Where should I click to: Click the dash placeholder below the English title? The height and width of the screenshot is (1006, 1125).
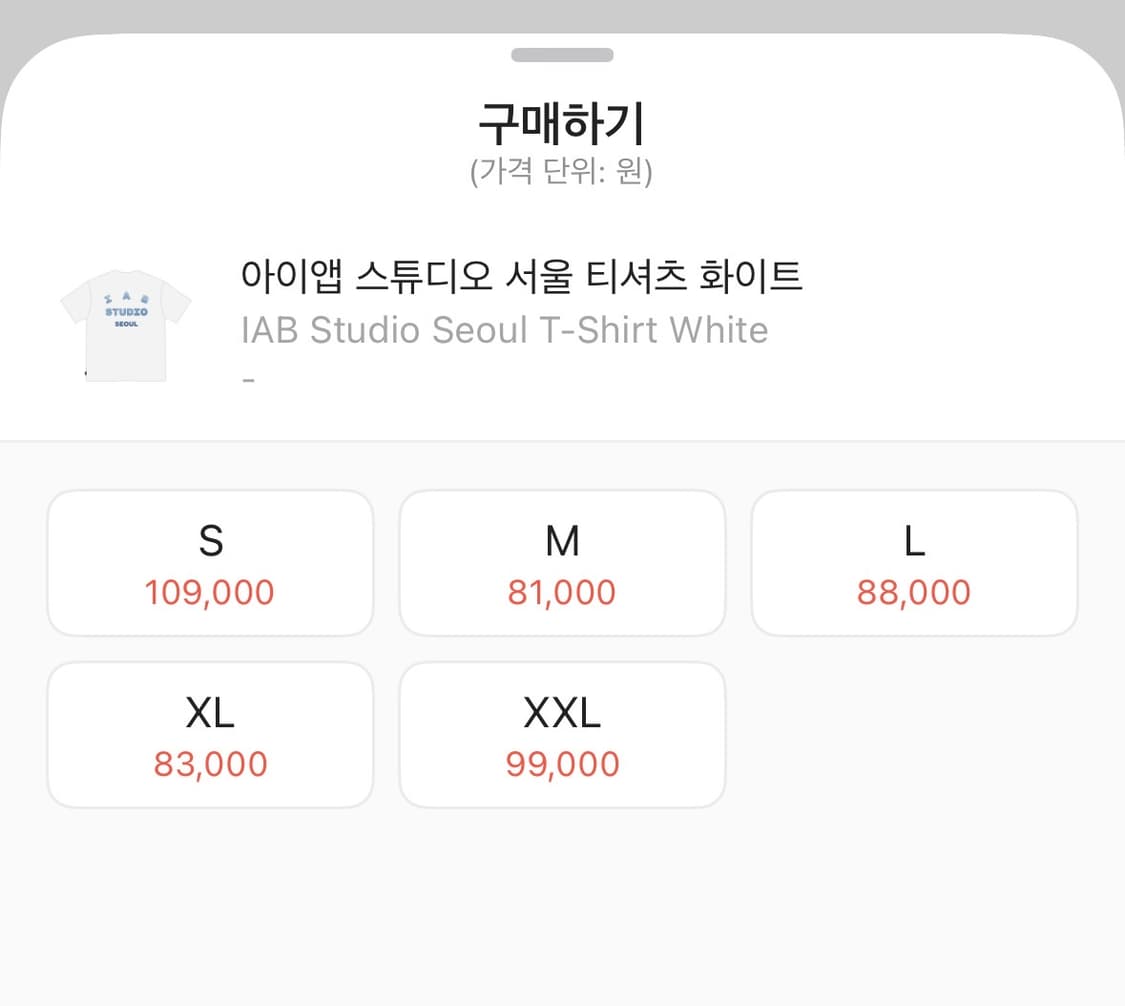(x=248, y=378)
